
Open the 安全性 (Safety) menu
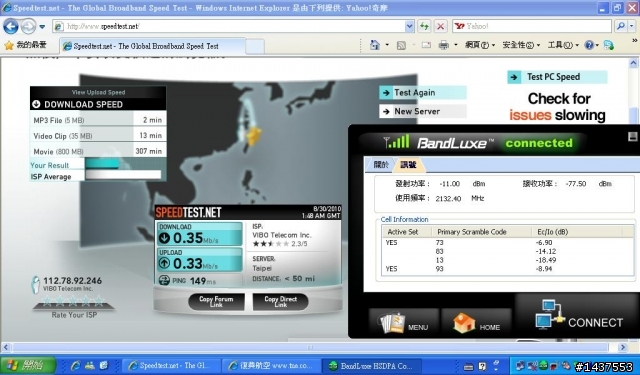521,45
